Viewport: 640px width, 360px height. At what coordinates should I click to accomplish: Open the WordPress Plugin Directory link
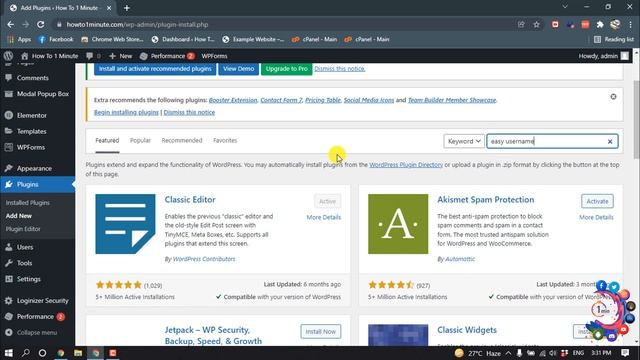coord(406,165)
